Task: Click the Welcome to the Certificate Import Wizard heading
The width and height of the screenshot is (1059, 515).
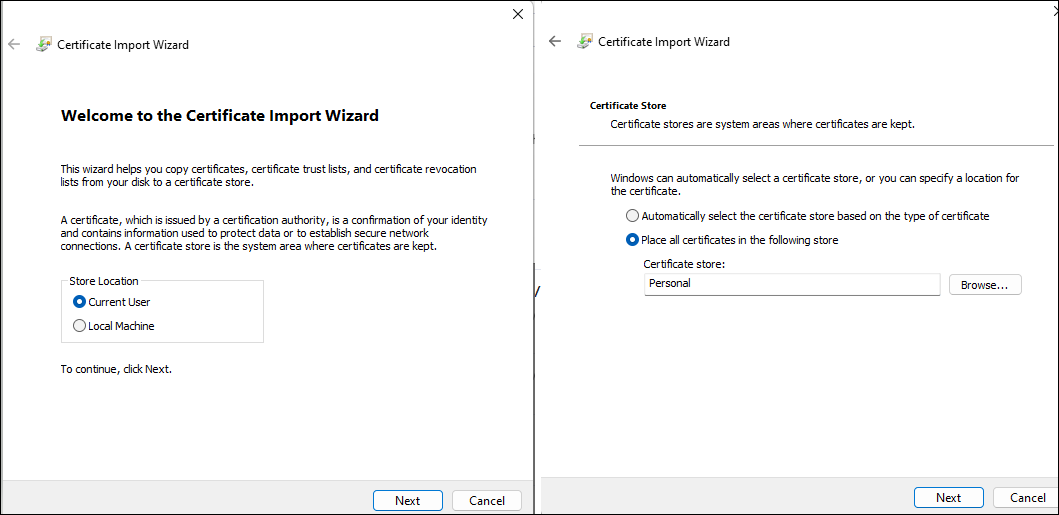Action: coord(220,115)
